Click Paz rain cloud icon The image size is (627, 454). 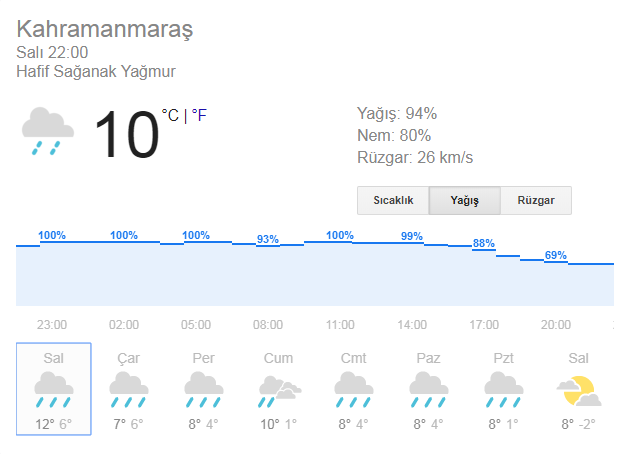point(429,390)
